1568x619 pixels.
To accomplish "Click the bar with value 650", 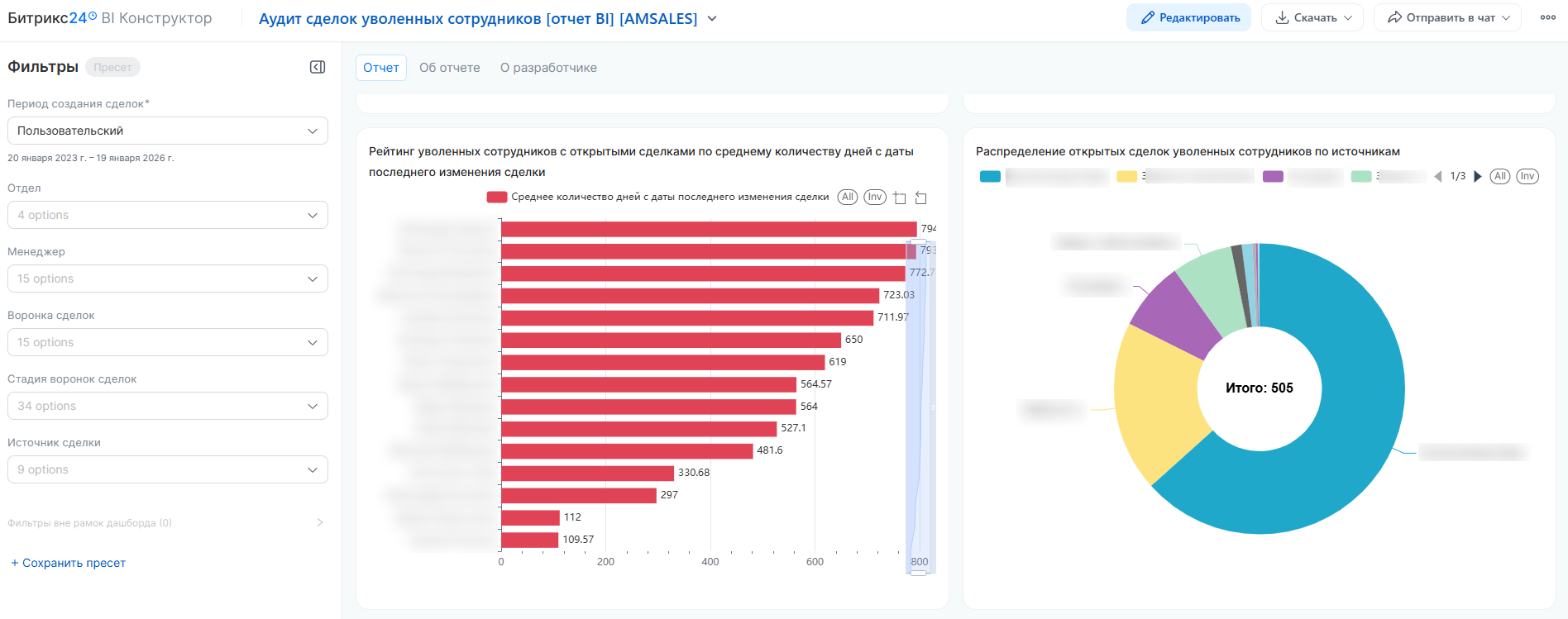I will point(671,340).
